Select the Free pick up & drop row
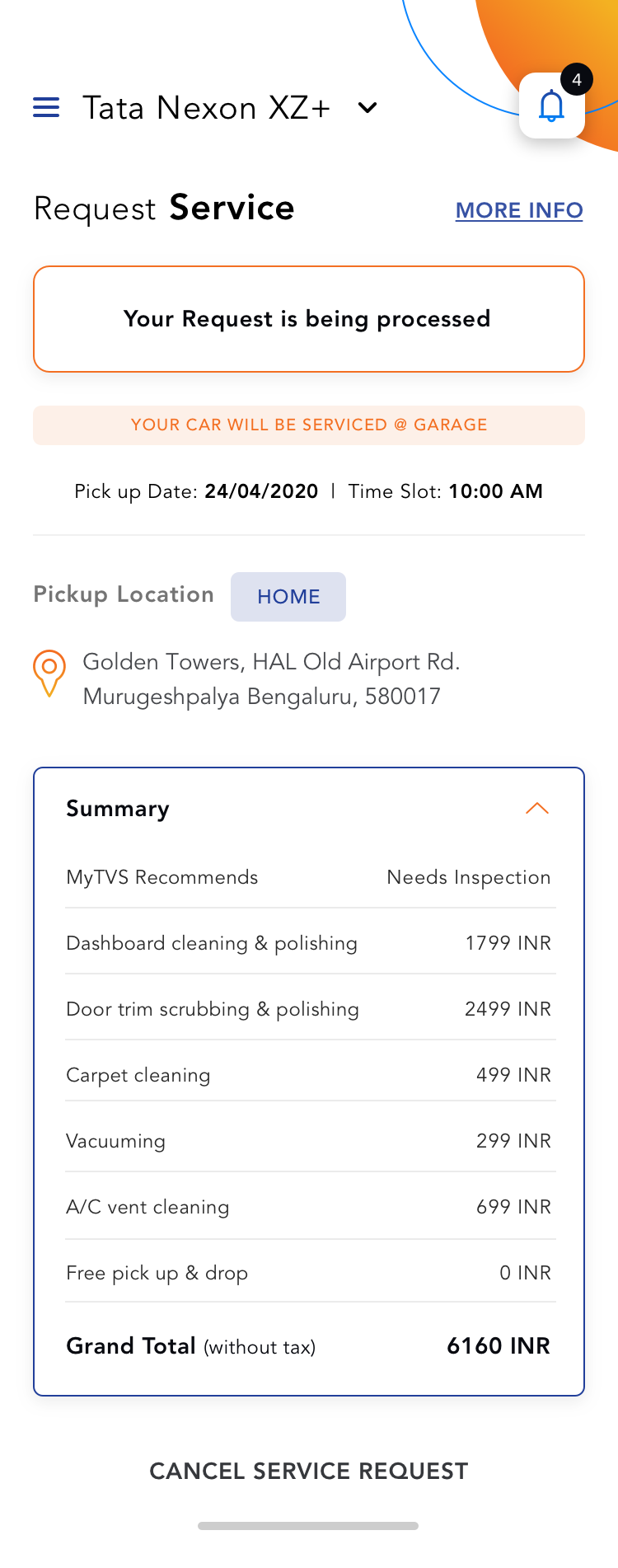 (x=309, y=1273)
